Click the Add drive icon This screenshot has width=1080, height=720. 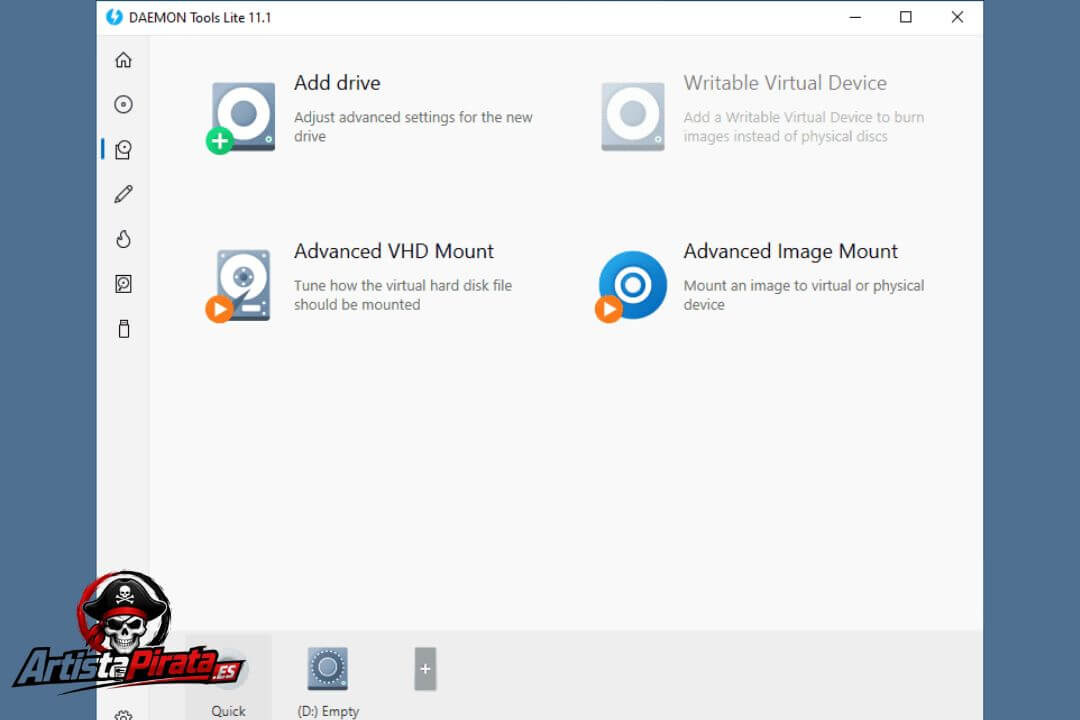[240, 117]
